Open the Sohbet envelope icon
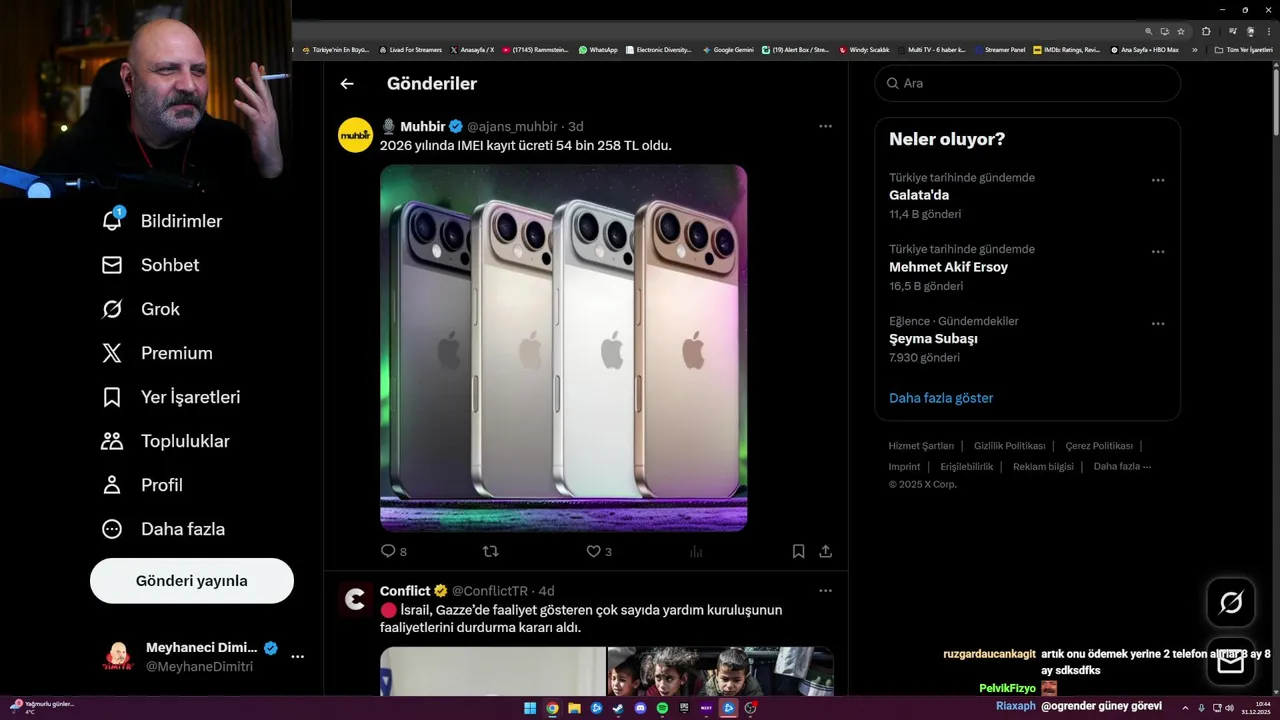This screenshot has width=1280, height=720. 112,265
